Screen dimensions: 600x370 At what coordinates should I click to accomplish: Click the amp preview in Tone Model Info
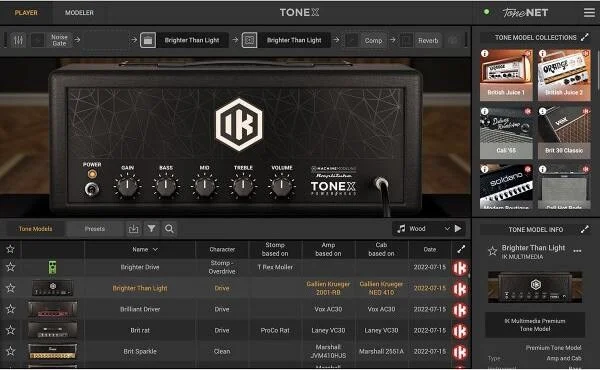tap(535, 287)
